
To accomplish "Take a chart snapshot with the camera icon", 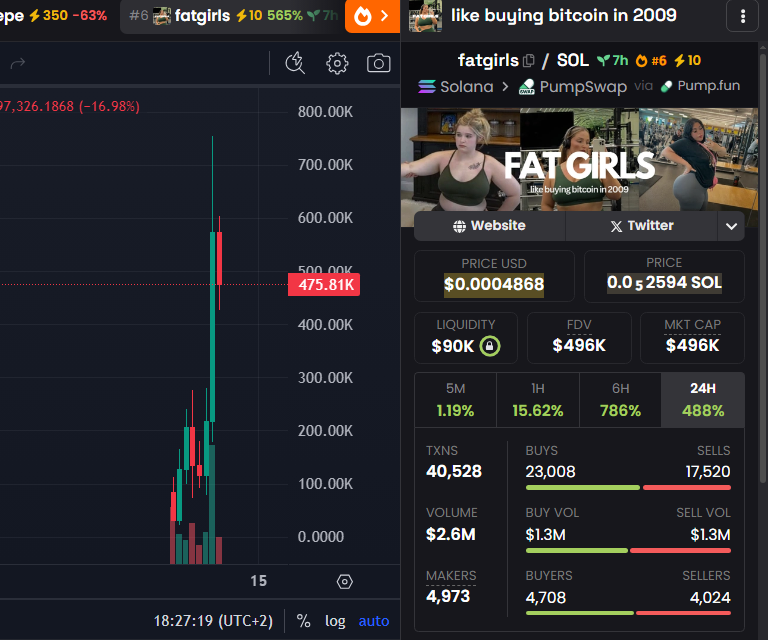I will pos(378,64).
